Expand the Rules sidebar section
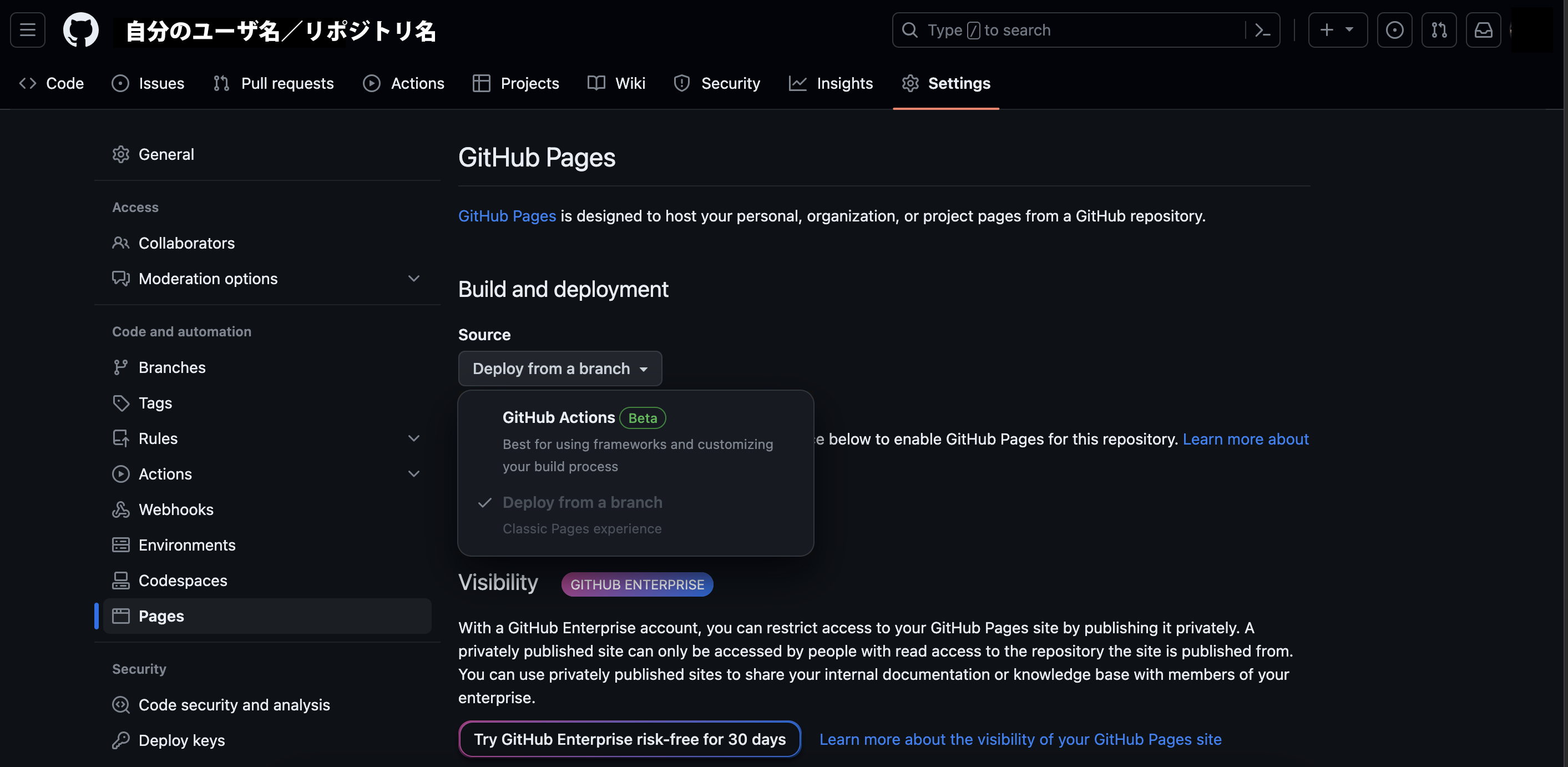This screenshot has width=1568, height=767. pyautogui.click(x=414, y=438)
